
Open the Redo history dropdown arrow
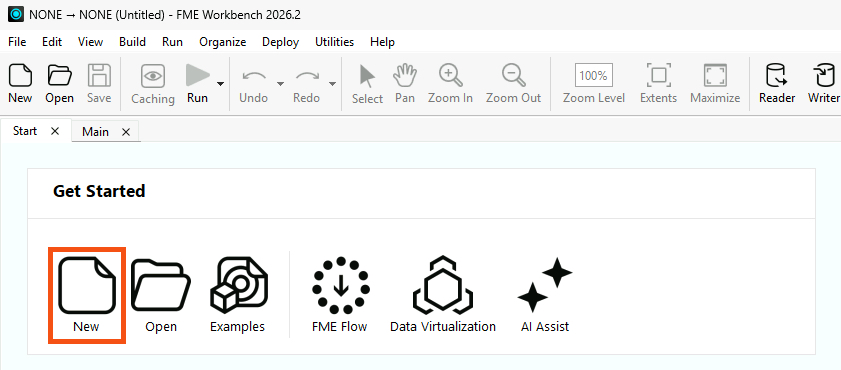(333, 84)
